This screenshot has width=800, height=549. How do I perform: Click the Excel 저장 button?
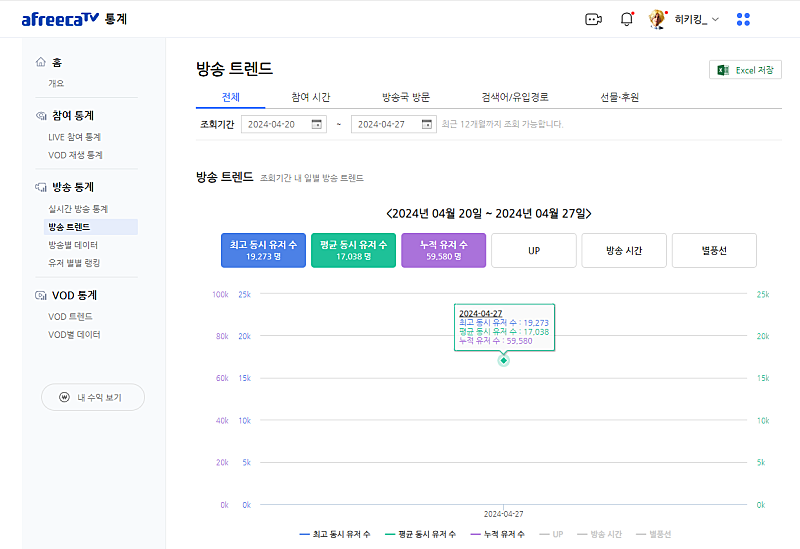pos(745,70)
